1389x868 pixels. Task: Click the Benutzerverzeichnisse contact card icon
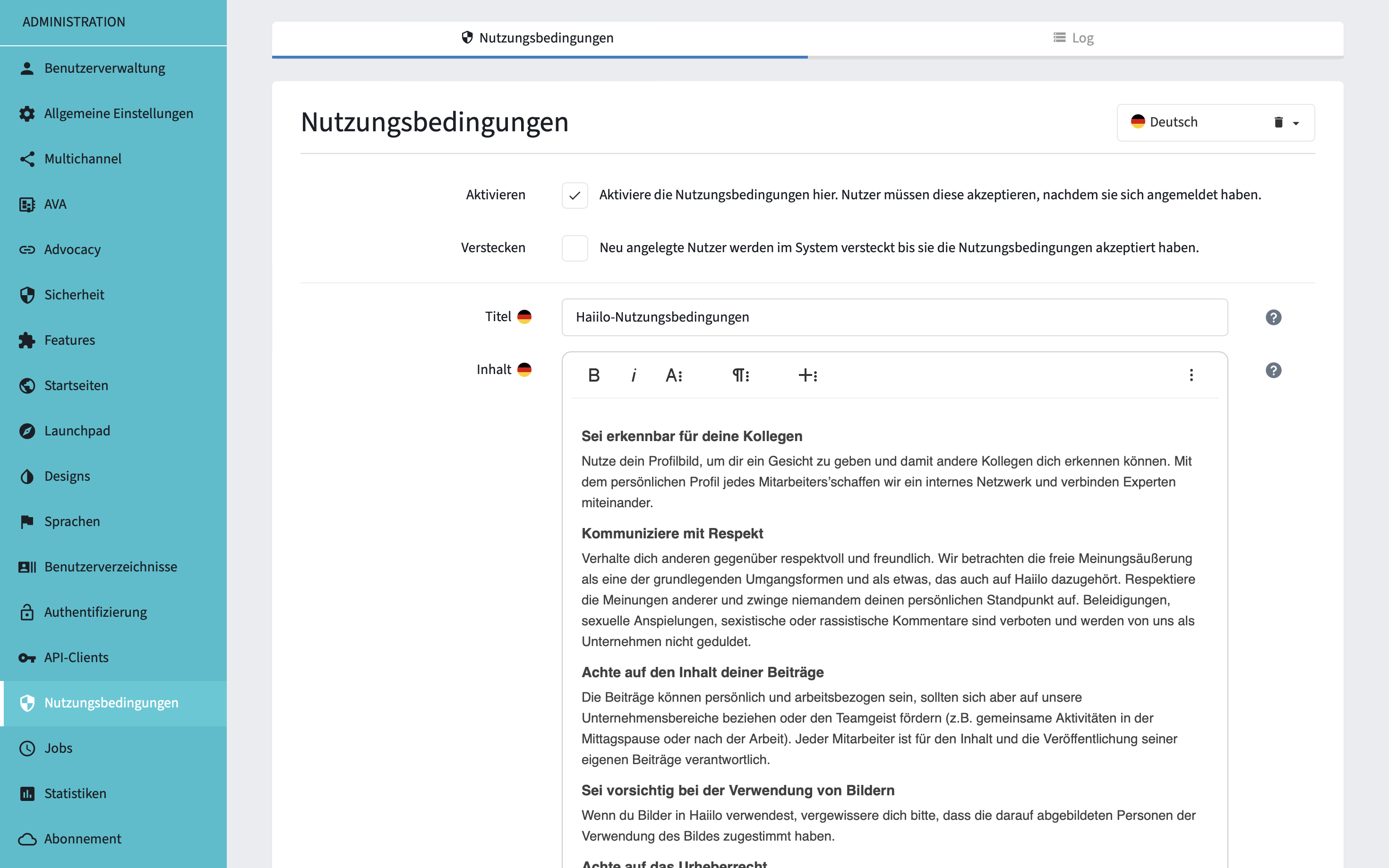coord(27,567)
